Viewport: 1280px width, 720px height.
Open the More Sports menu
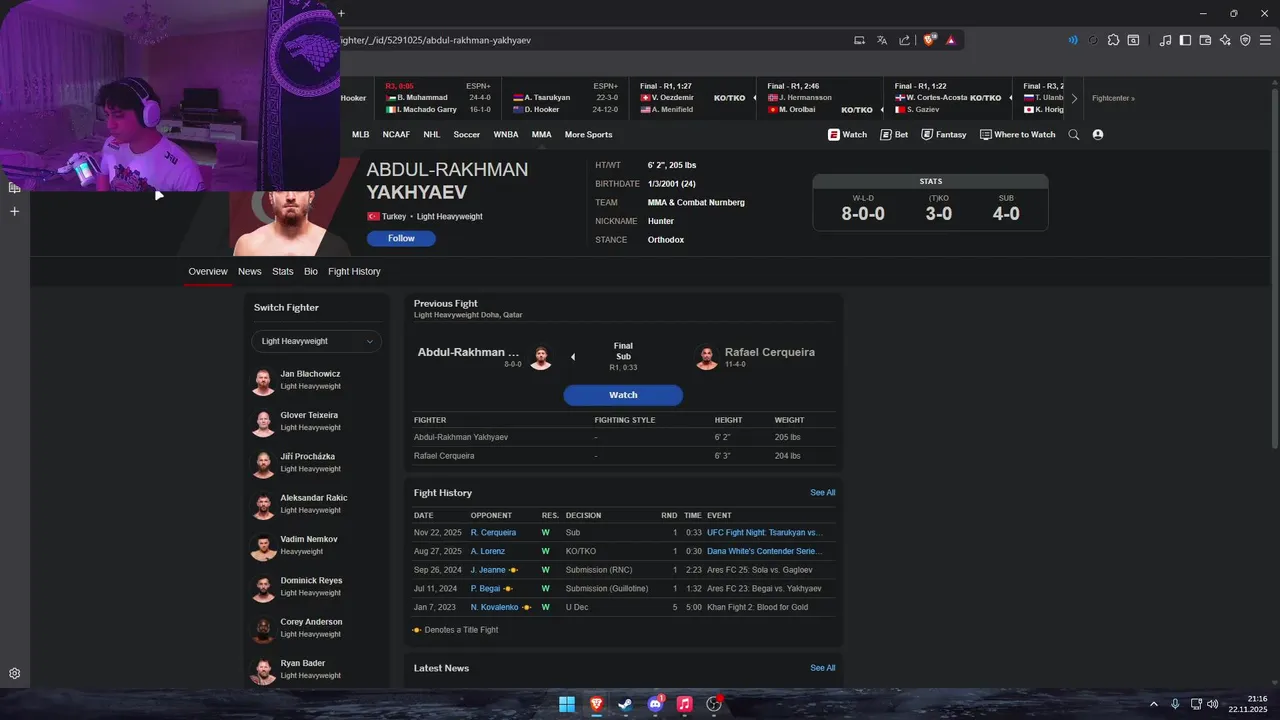588,134
